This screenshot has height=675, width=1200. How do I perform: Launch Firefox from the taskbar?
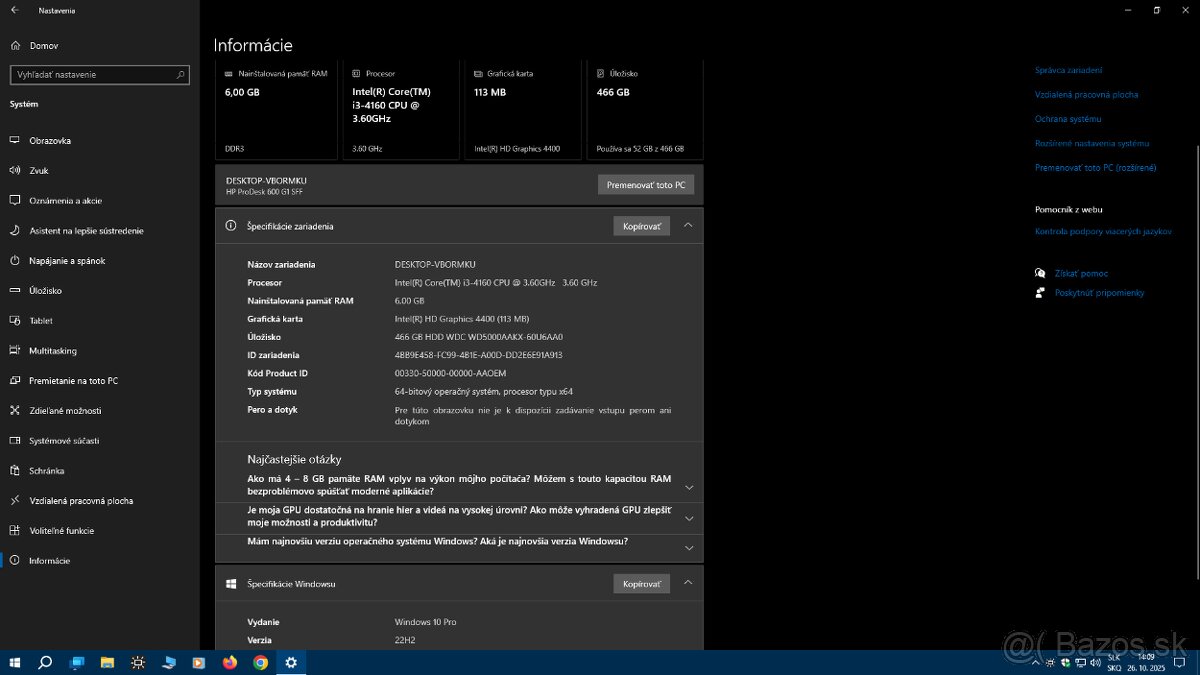click(228, 662)
